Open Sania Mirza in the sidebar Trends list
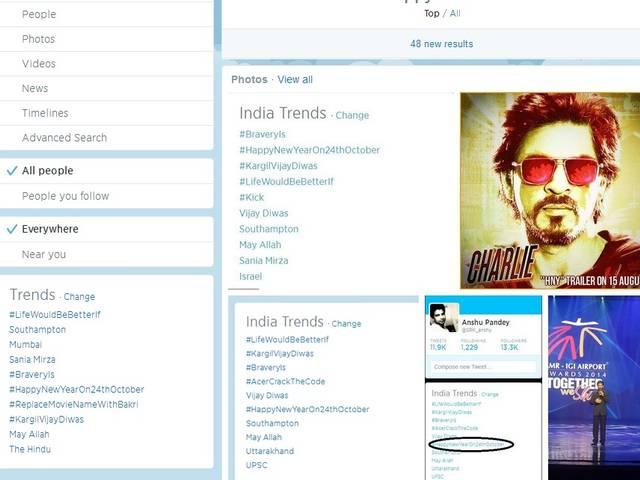The width and height of the screenshot is (640, 480). pos(32,360)
